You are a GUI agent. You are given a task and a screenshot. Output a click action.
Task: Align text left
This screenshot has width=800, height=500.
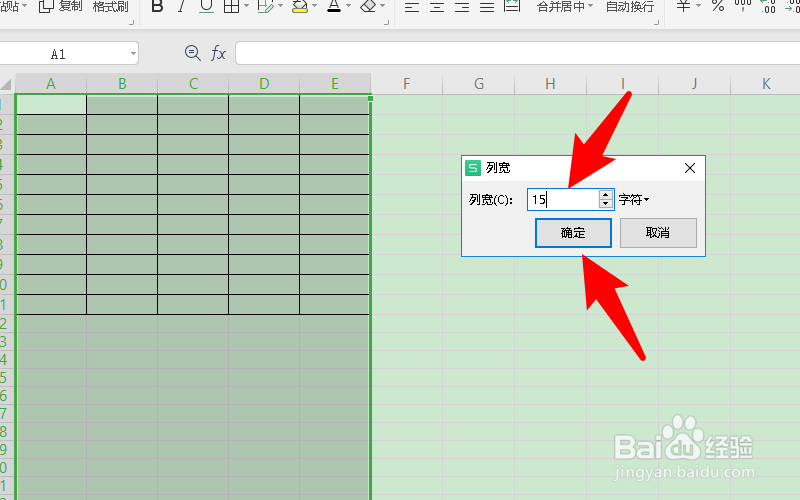click(x=412, y=7)
